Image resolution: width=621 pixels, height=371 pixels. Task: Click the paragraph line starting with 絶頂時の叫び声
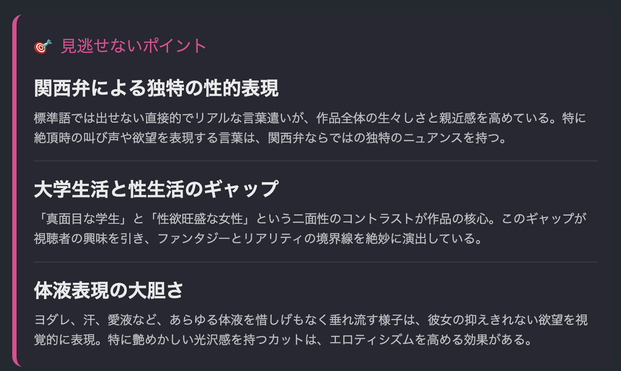[x=270, y=138]
